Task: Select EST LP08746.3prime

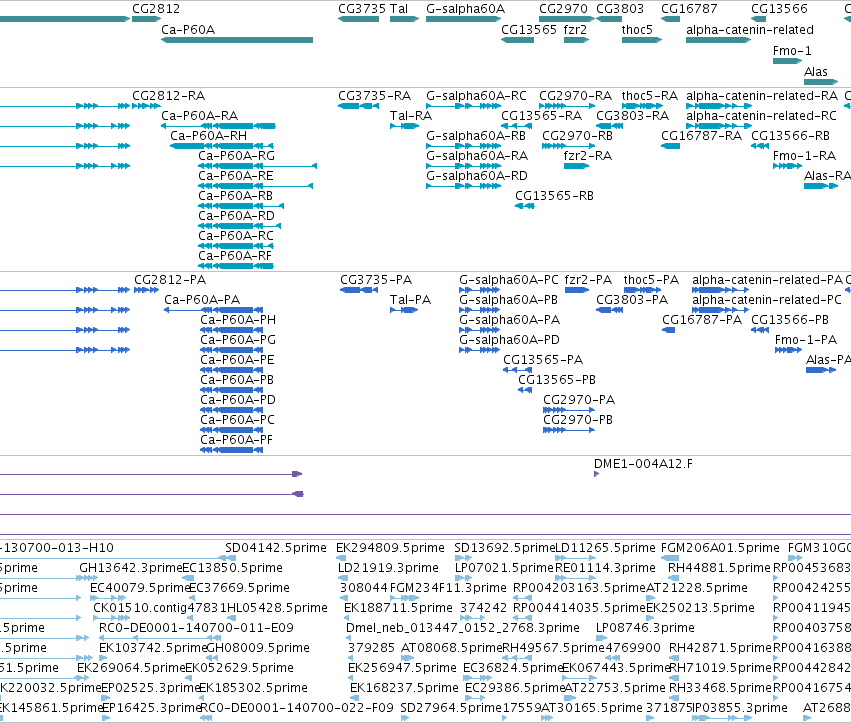Action: (645, 628)
